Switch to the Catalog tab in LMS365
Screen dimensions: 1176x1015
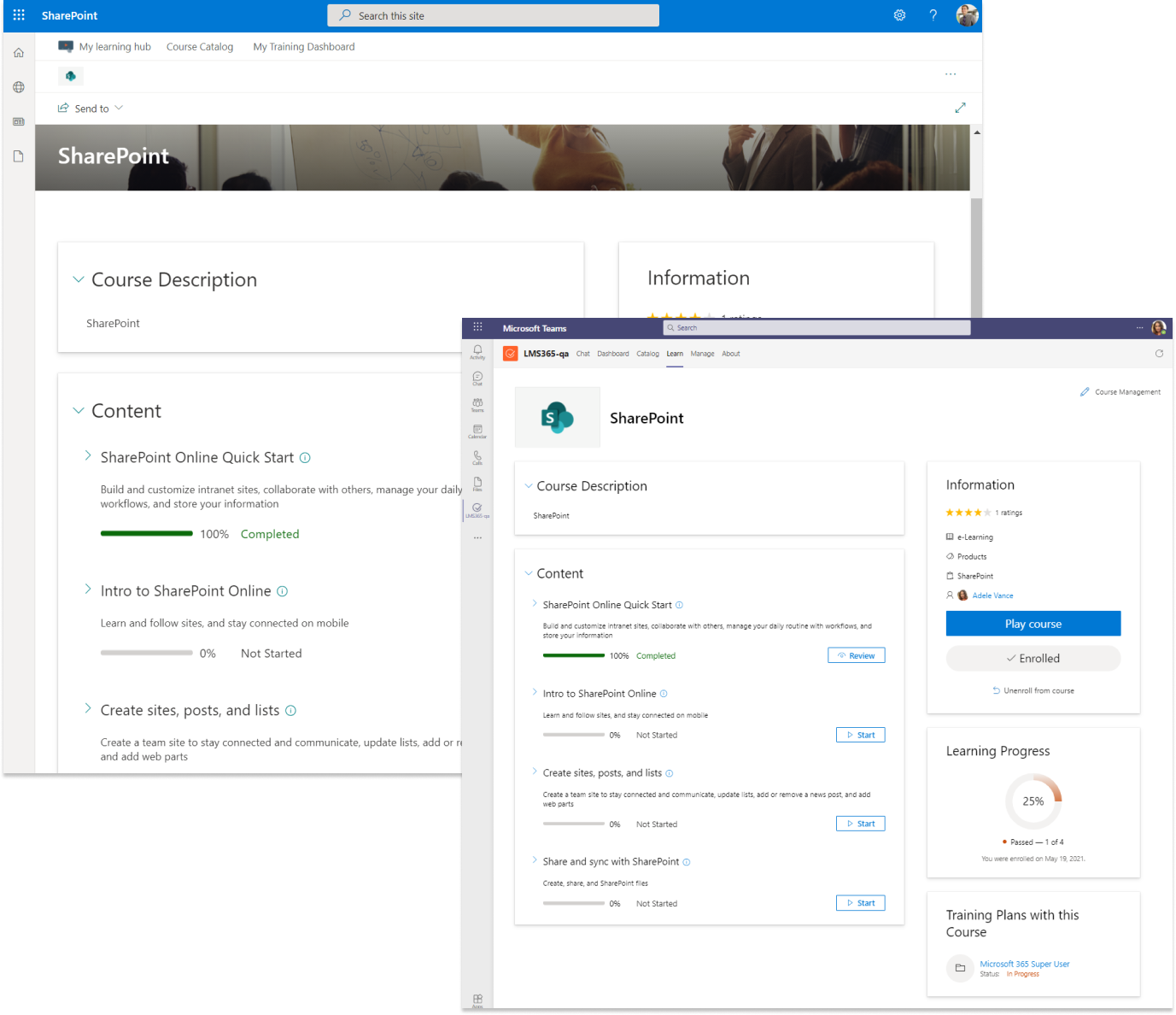[x=647, y=354]
